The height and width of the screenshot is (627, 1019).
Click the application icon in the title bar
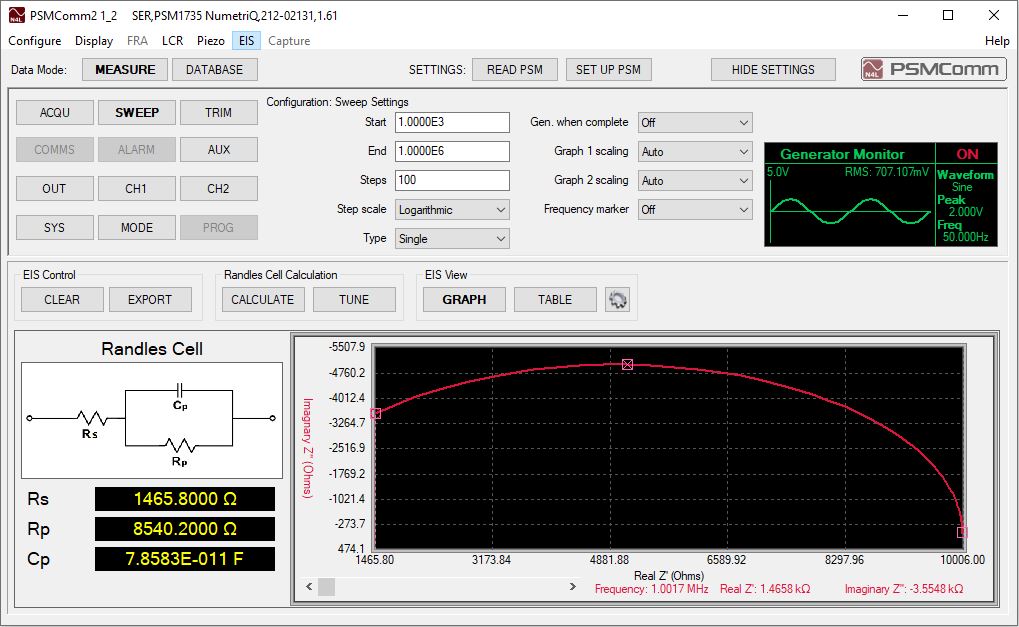[x=14, y=15]
